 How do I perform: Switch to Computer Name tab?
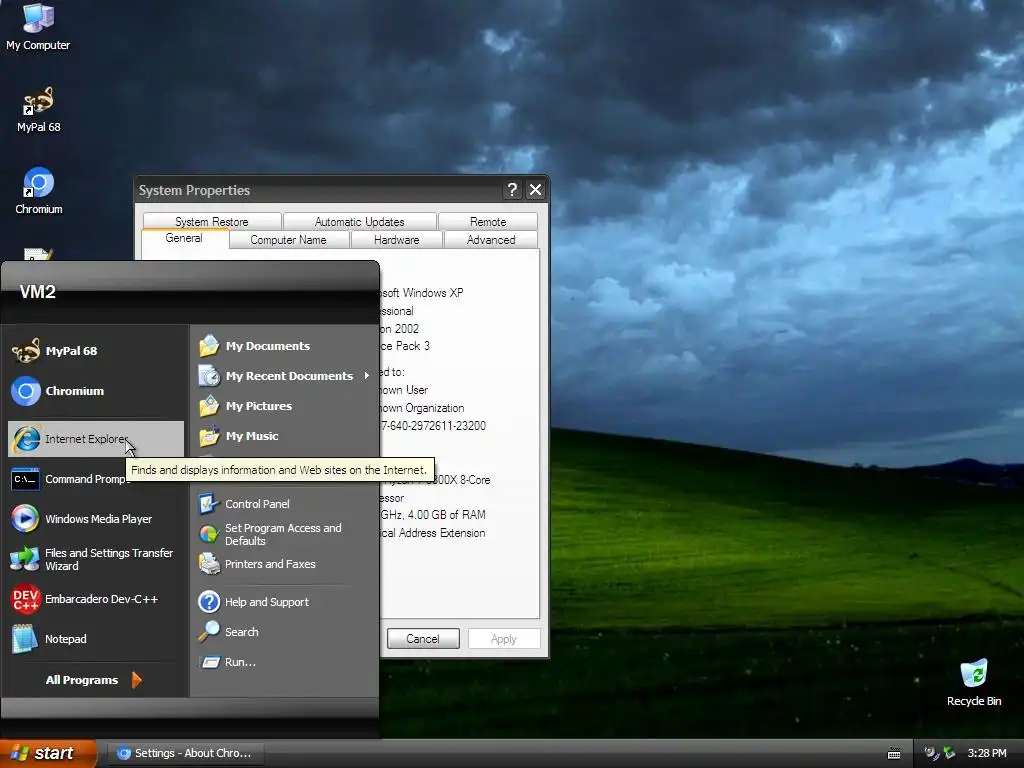tap(289, 240)
